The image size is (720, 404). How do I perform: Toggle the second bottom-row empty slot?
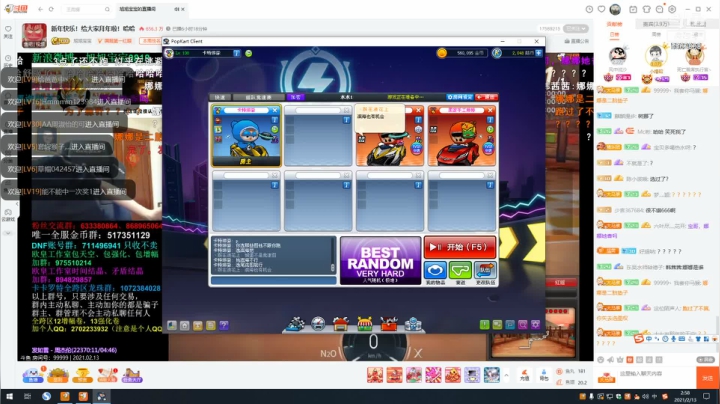tap(347, 175)
